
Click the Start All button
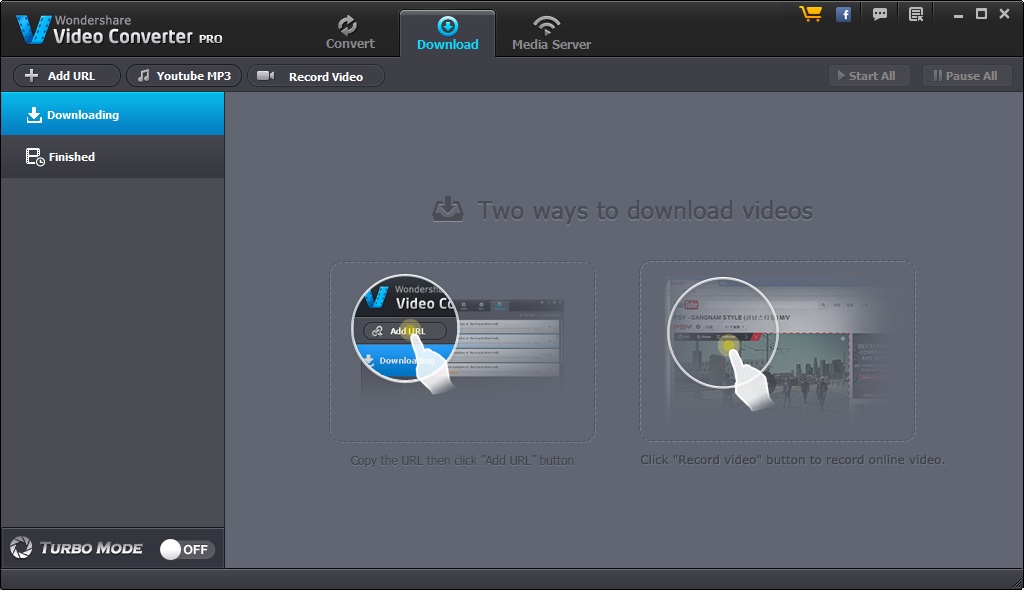(x=869, y=75)
